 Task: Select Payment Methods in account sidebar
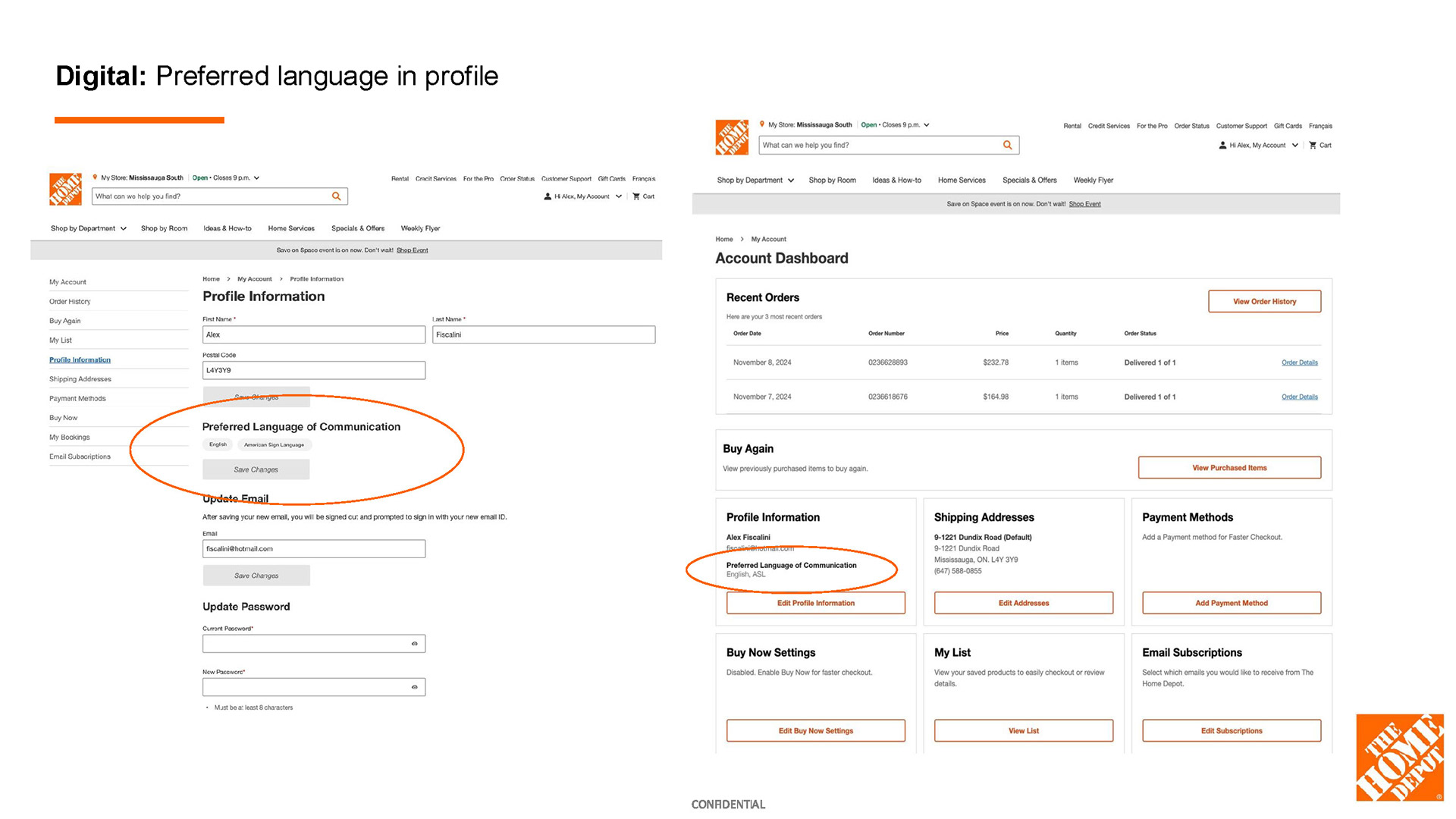coord(77,399)
